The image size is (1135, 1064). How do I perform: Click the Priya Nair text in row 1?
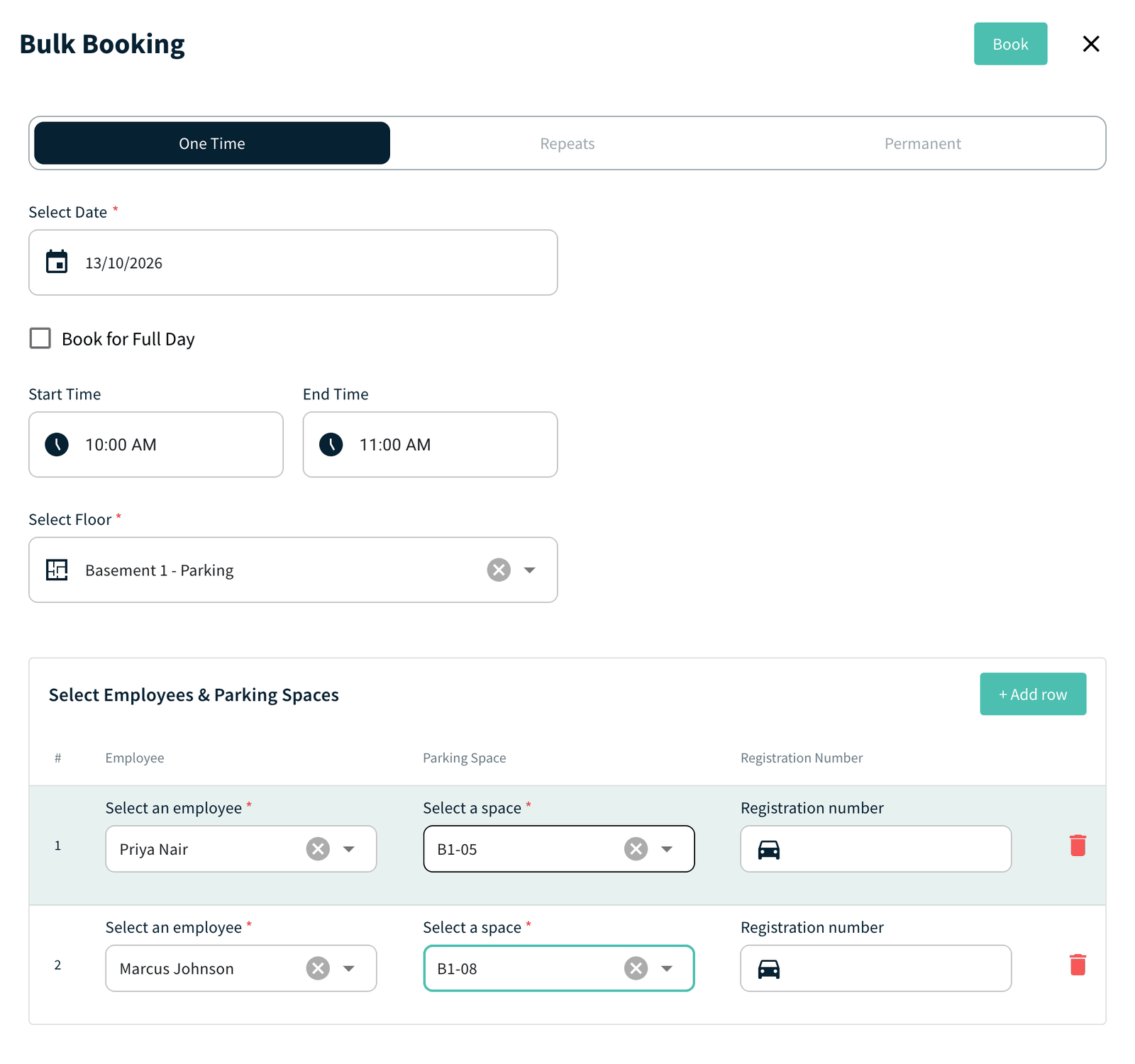154,849
